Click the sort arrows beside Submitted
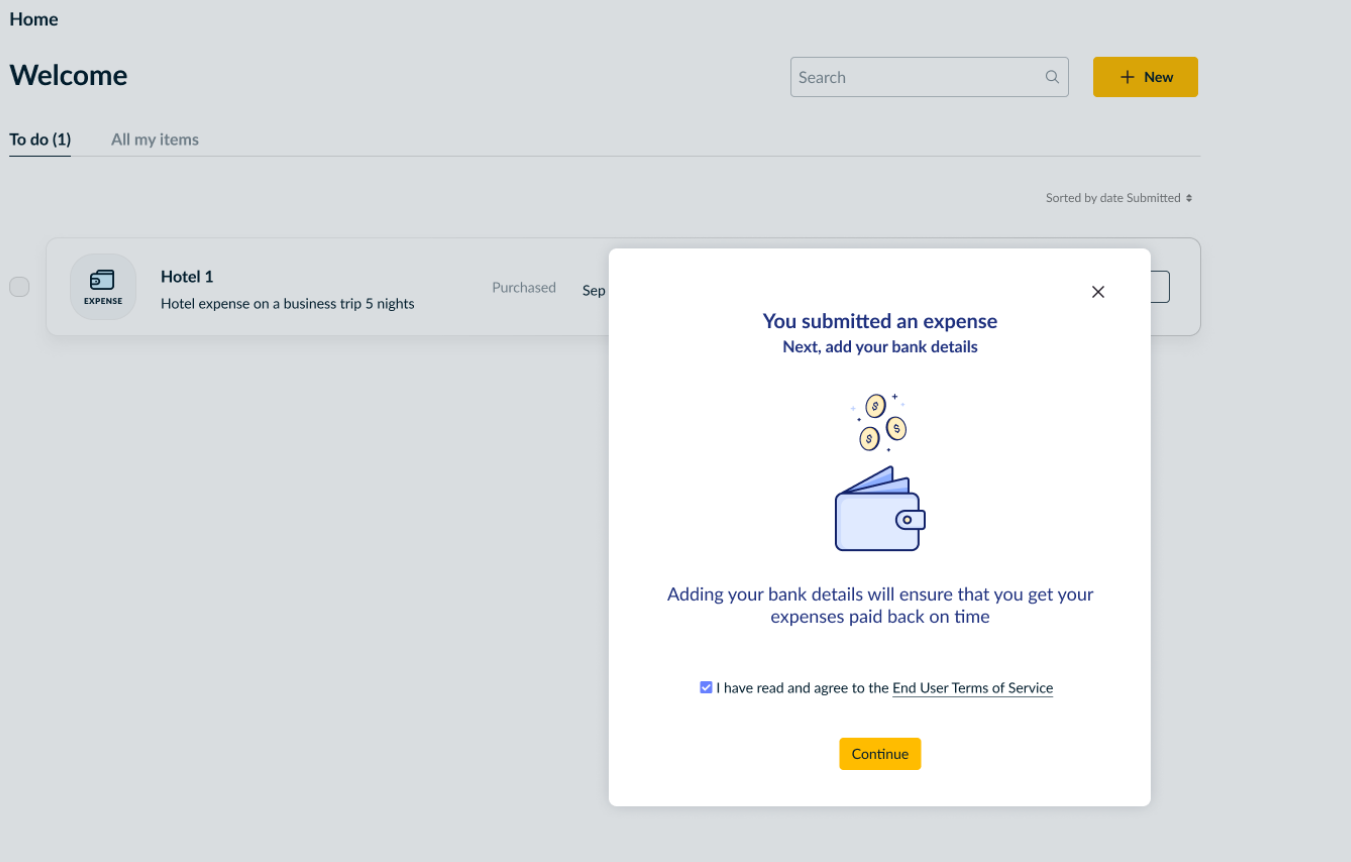1351x862 pixels. pyautogui.click(x=1189, y=198)
